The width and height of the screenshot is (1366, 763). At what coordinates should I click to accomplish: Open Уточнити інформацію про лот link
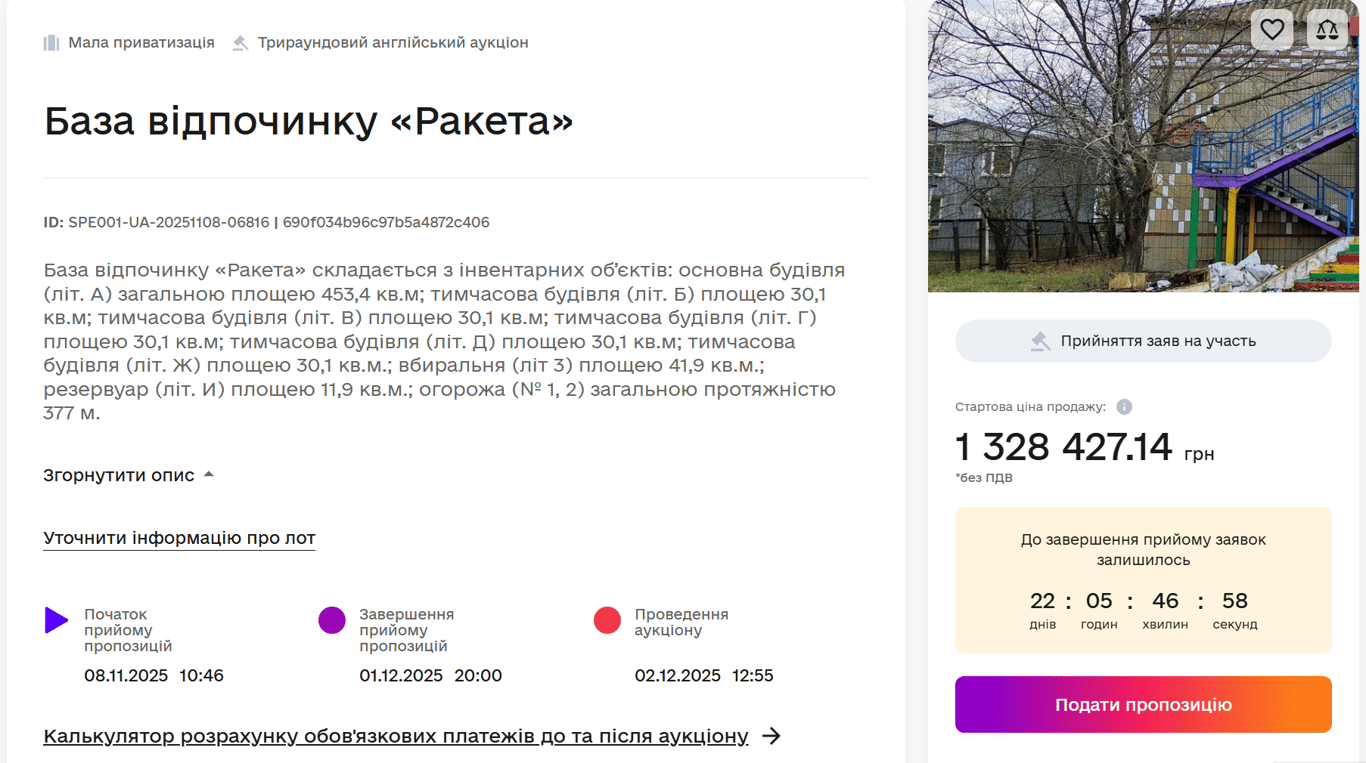click(x=178, y=538)
